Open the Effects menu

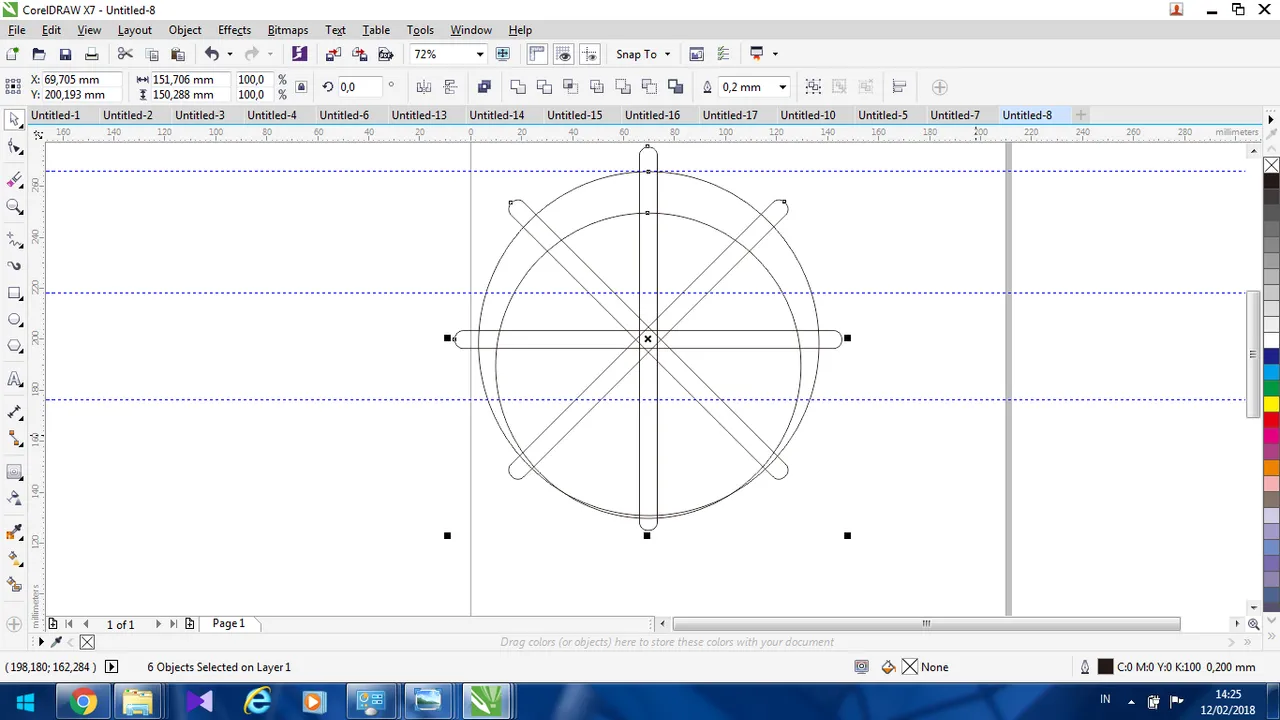click(x=234, y=30)
